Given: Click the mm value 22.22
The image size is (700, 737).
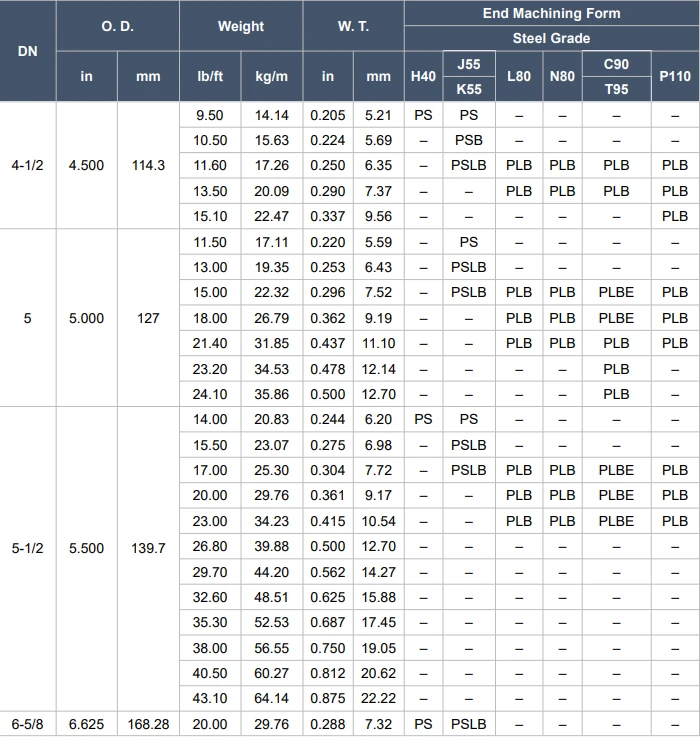Looking at the screenshot, I should [378, 698].
